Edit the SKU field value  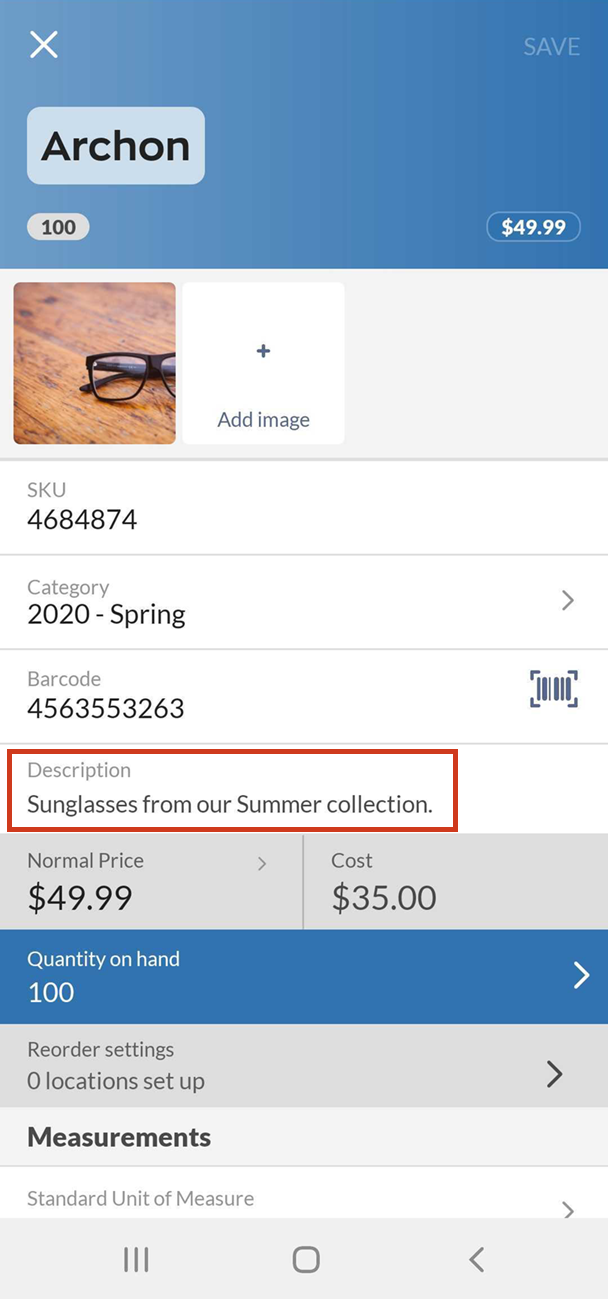[82, 520]
